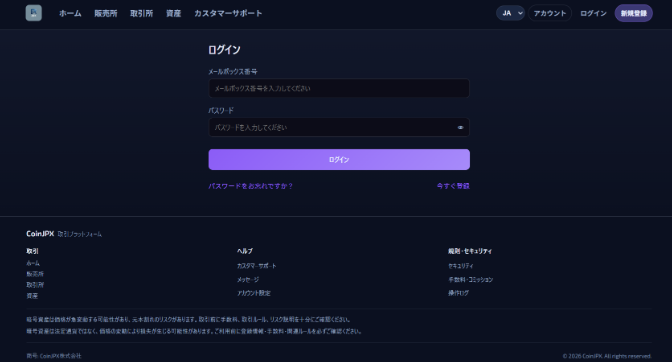Click the 新規登録 button

[633, 13]
